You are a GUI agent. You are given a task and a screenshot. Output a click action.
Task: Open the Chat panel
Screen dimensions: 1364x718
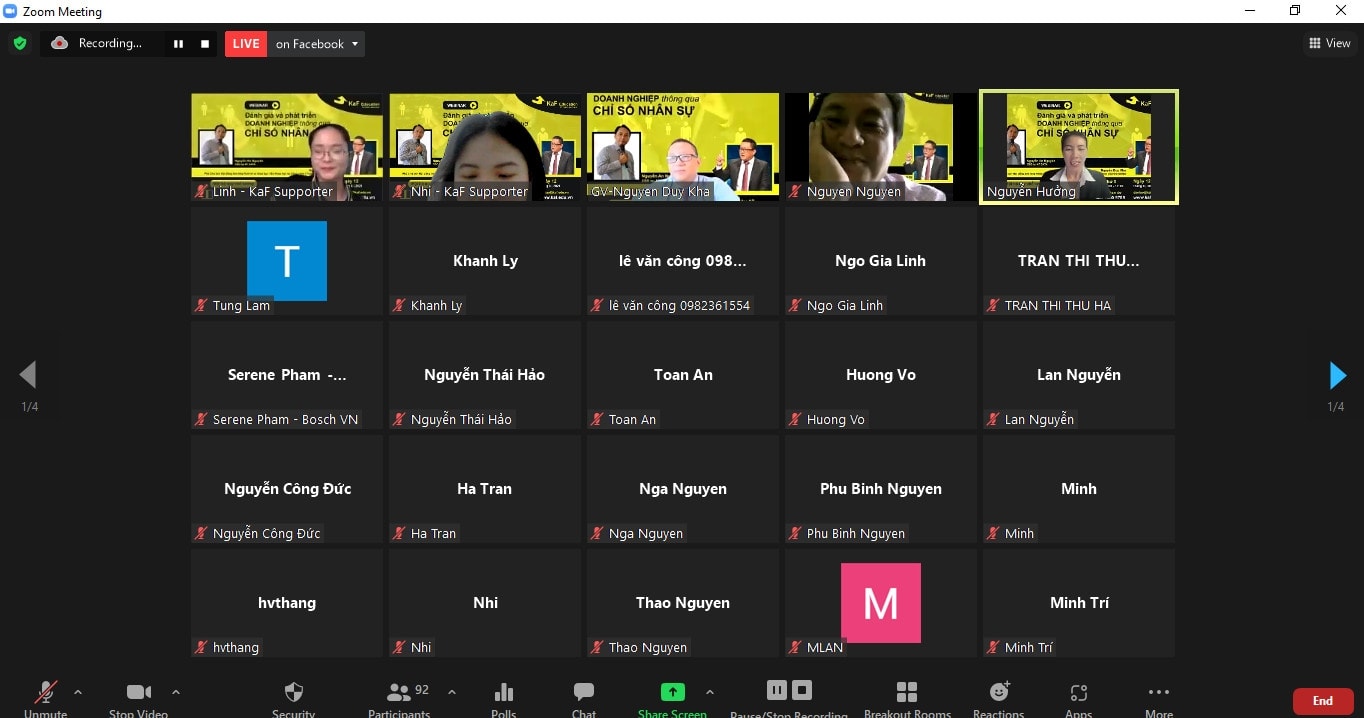pyautogui.click(x=584, y=698)
